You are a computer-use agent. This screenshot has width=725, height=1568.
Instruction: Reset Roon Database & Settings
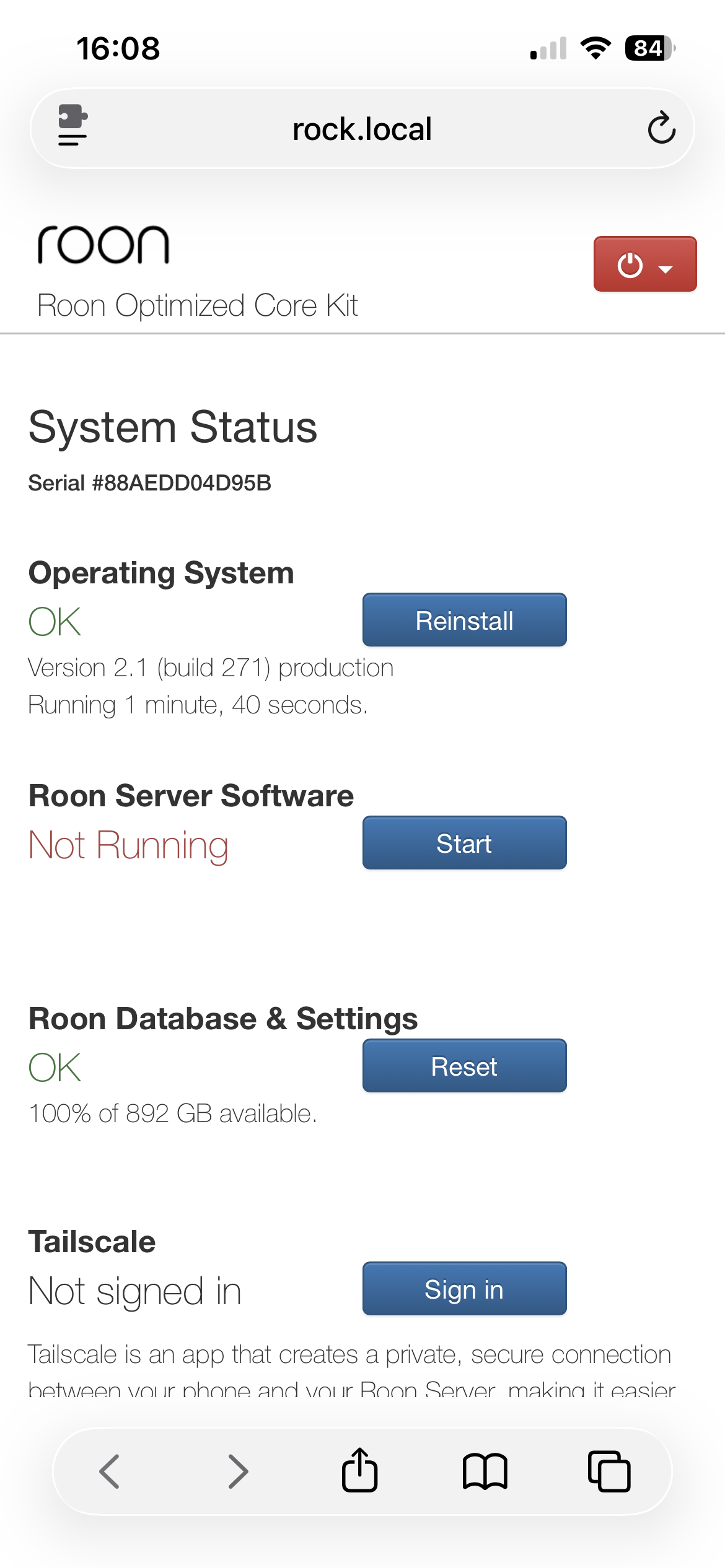(x=465, y=1066)
